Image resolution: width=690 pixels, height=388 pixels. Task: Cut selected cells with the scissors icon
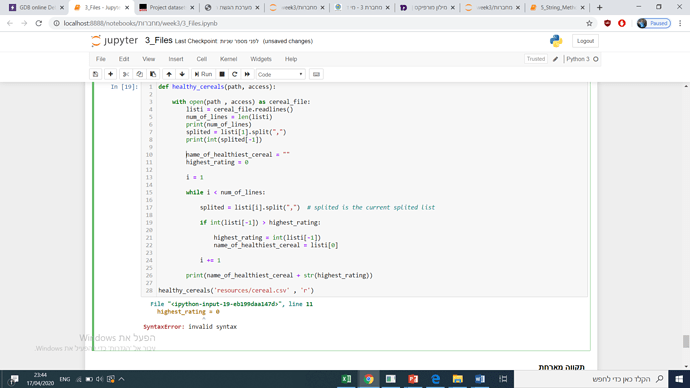click(126, 74)
